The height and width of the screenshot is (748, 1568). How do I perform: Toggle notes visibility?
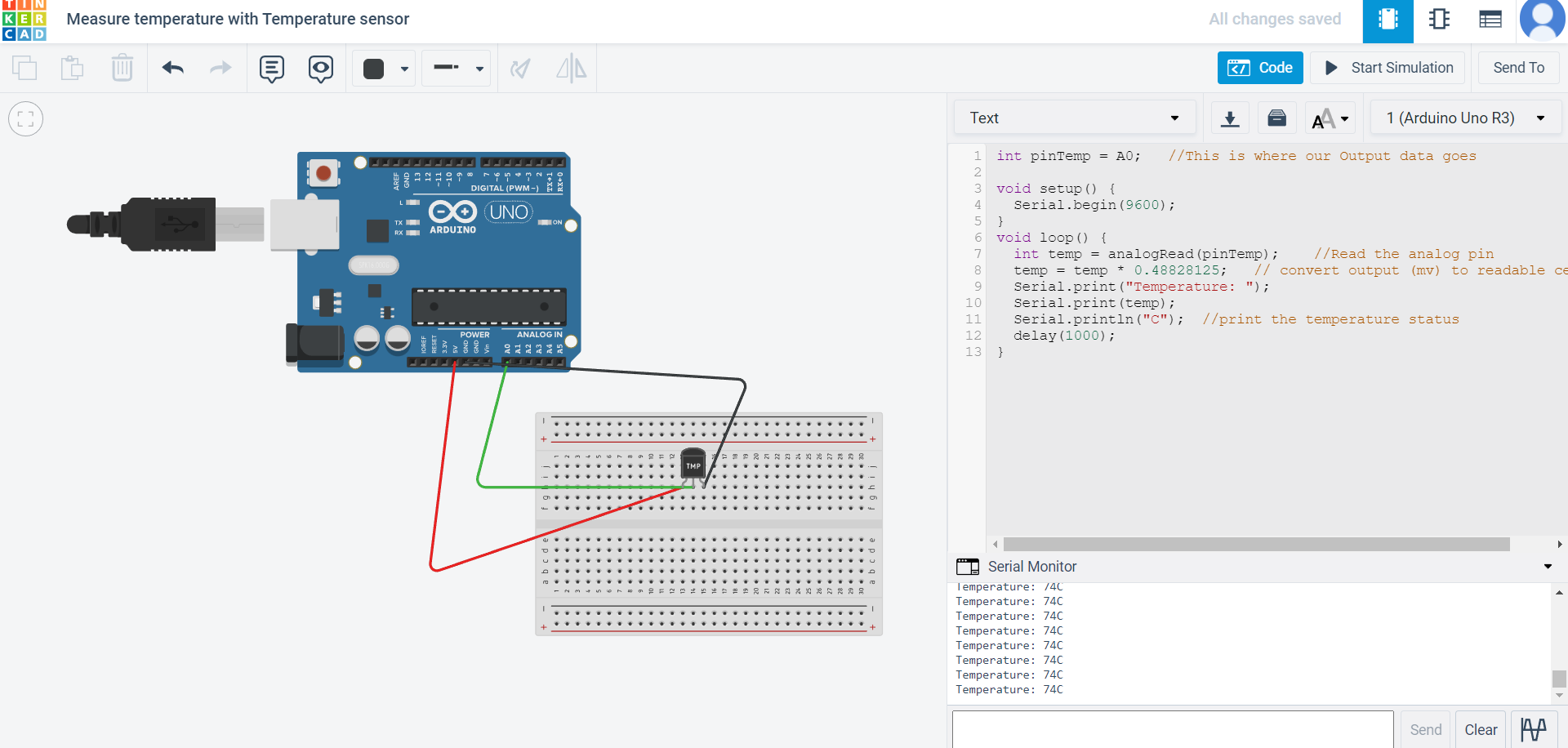(320, 69)
